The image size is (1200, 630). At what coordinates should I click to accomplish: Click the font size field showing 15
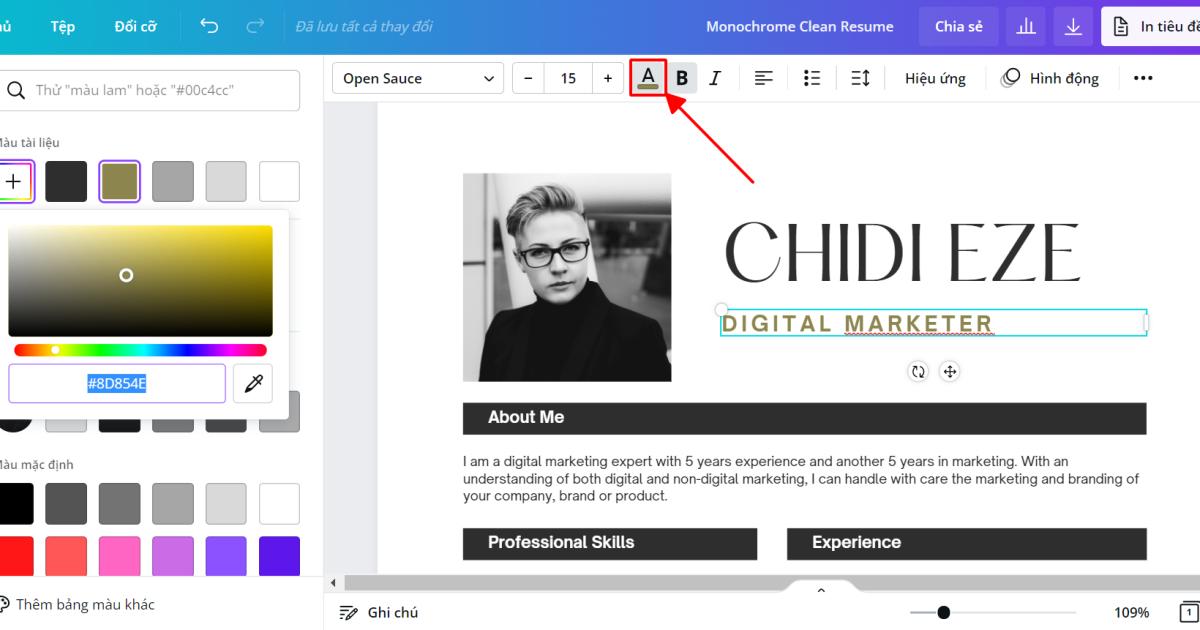coord(568,78)
